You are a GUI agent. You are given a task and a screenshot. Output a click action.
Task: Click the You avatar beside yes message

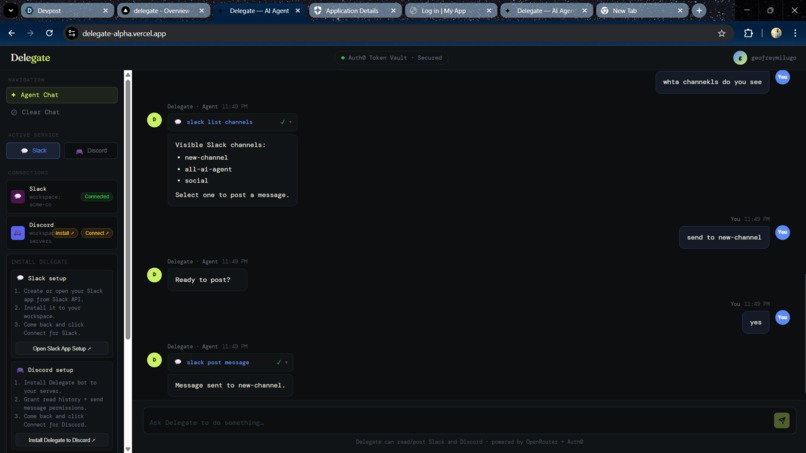pos(782,317)
